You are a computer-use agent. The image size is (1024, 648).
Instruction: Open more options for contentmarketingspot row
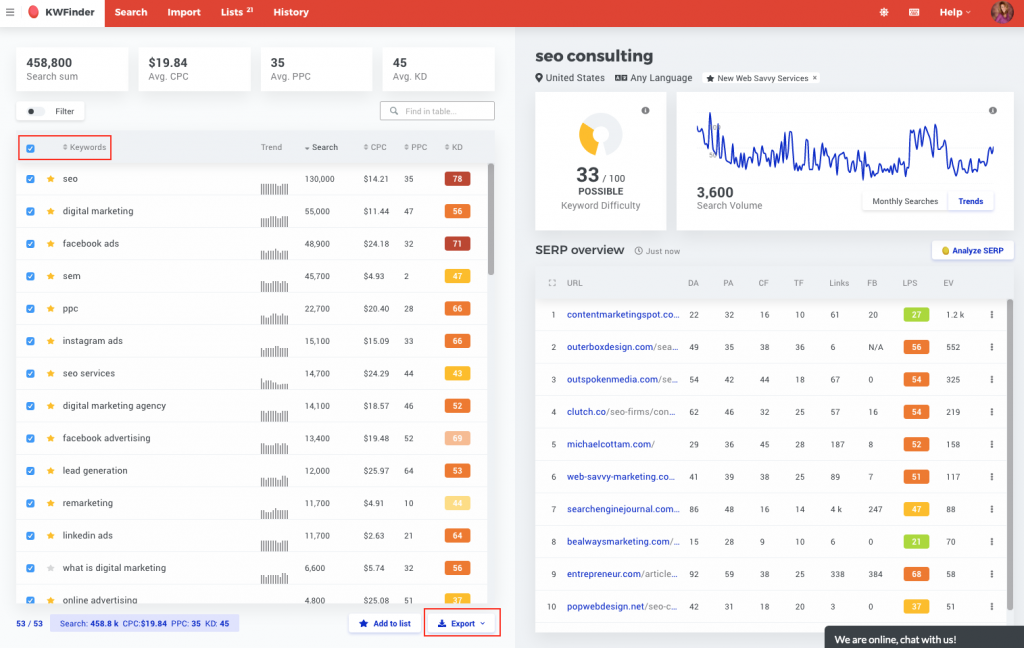pos(991,315)
